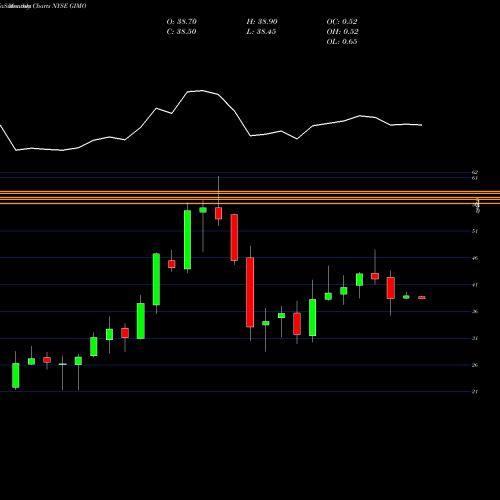Click the 61 price axis label

pyautogui.click(x=475, y=178)
